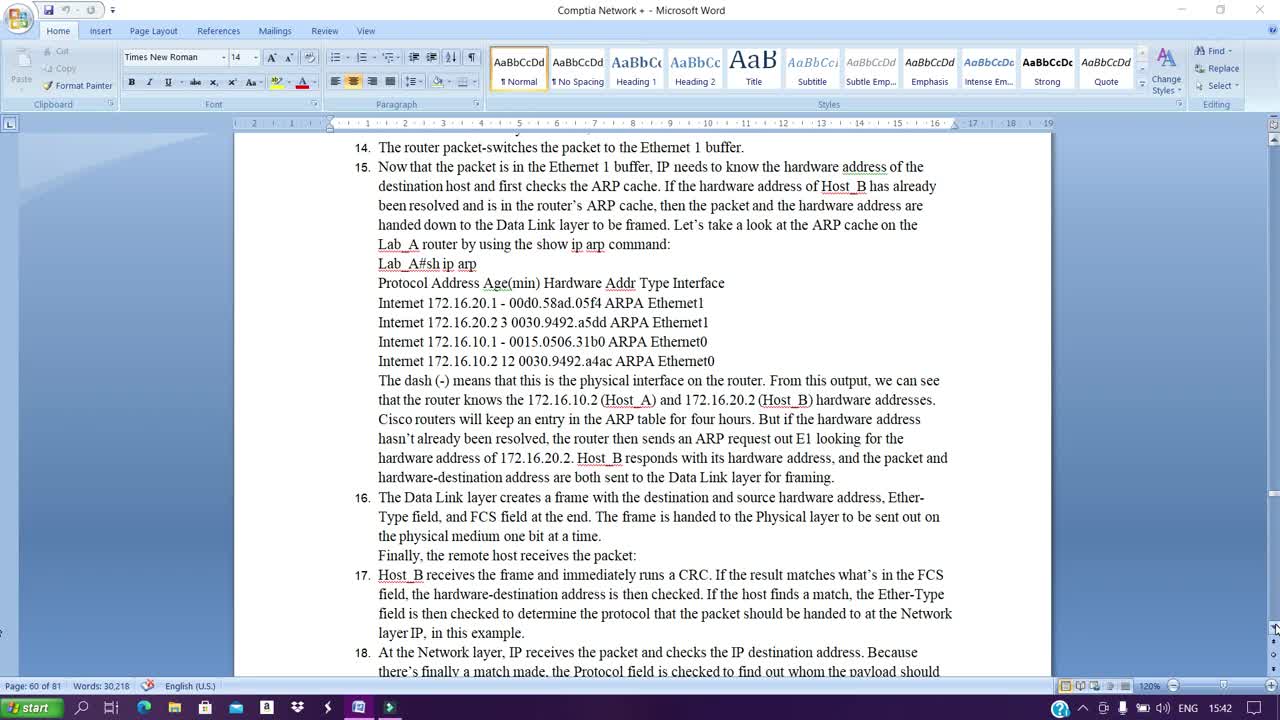Image resolution: width=1280 pixels, height=720 pixels.
Task: Open the Styles pane launcher
Action: tap(1178, 104)
